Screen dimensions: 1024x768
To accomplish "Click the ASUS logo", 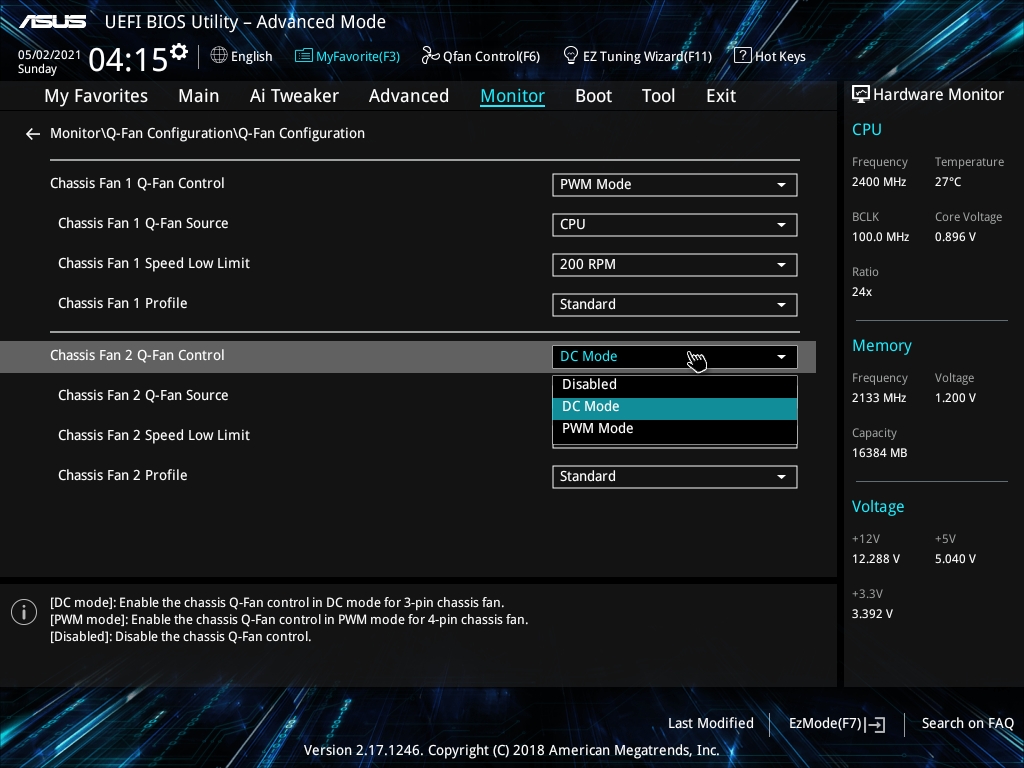I will click(53, 22).
